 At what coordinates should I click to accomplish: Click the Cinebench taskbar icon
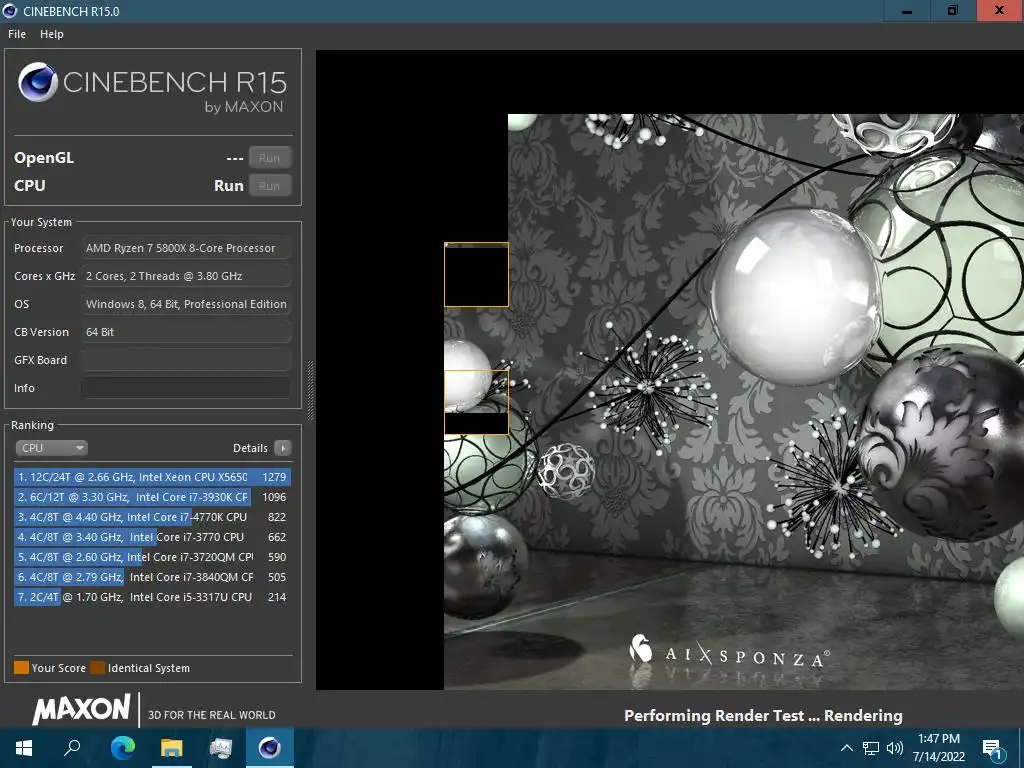[270, 748]
